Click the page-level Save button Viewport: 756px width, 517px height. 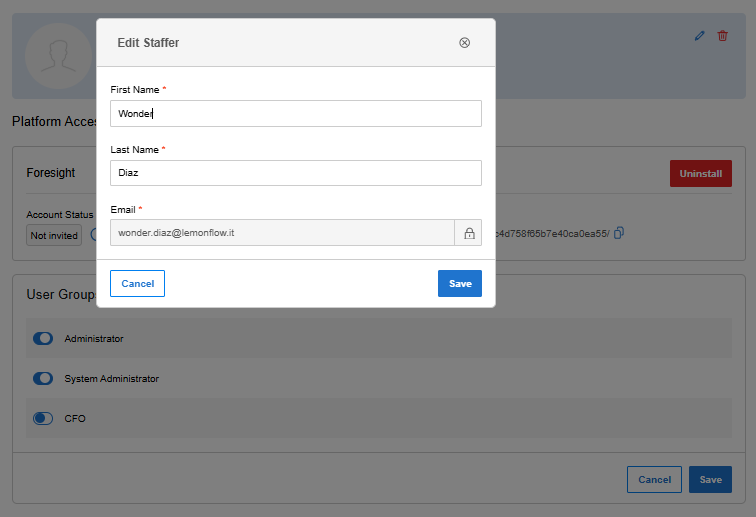(710, 479)
